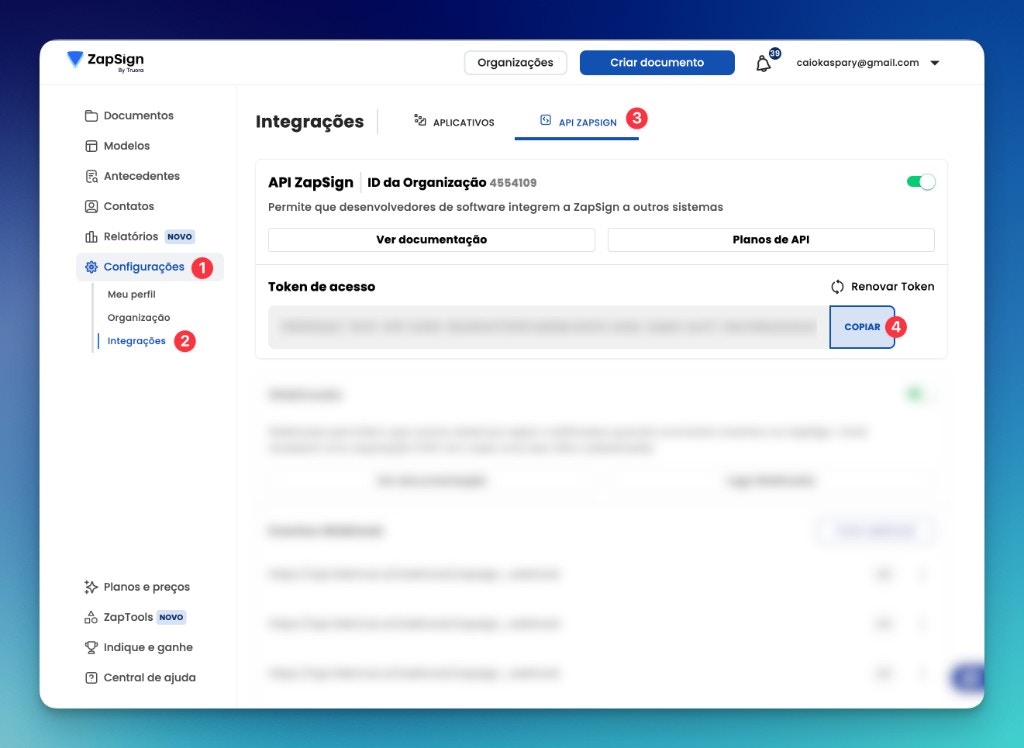
Task: Click COPIAR to copy the access token
Action: point(861,327)
